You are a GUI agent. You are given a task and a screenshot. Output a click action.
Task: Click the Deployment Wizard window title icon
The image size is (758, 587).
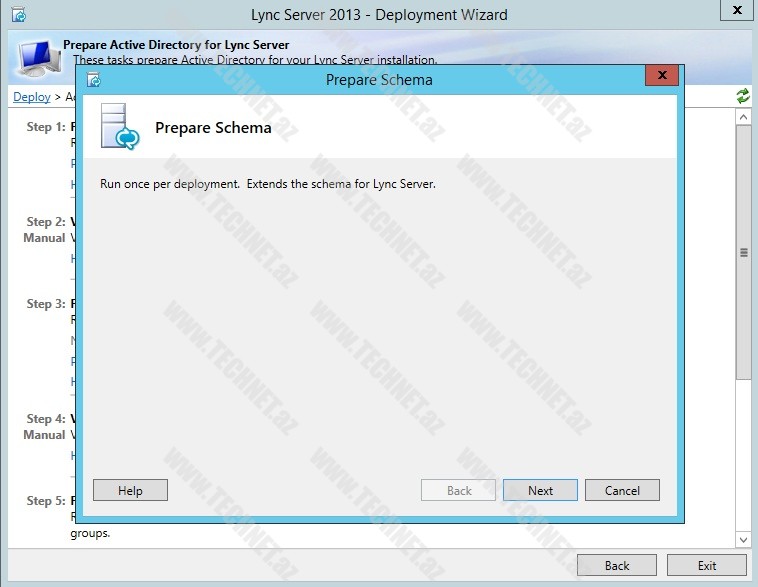click(19, 15)
